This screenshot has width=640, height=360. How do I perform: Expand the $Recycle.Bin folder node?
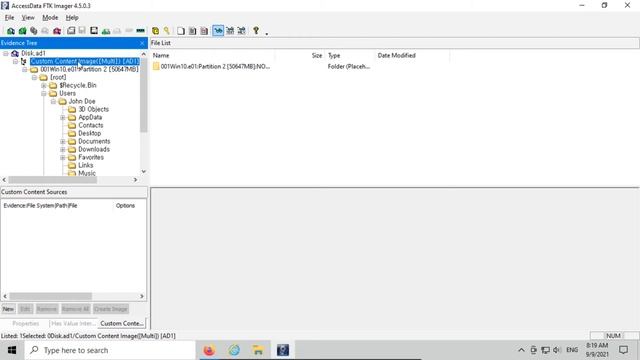(x=44, y=86)
